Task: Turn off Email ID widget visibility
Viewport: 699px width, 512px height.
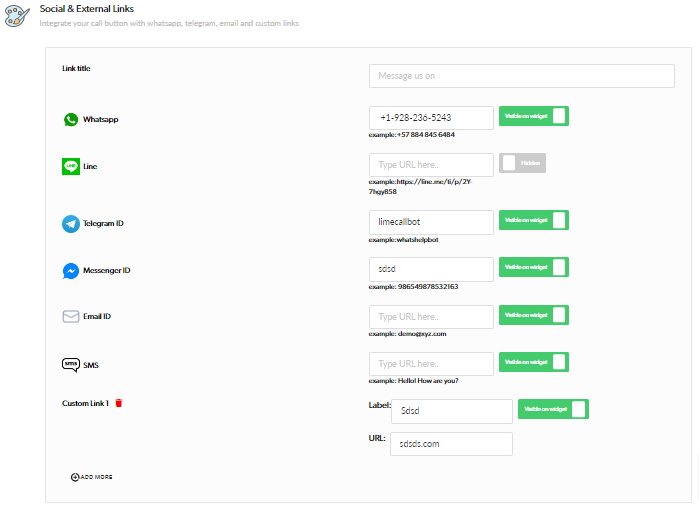Action: coord(534,315)
